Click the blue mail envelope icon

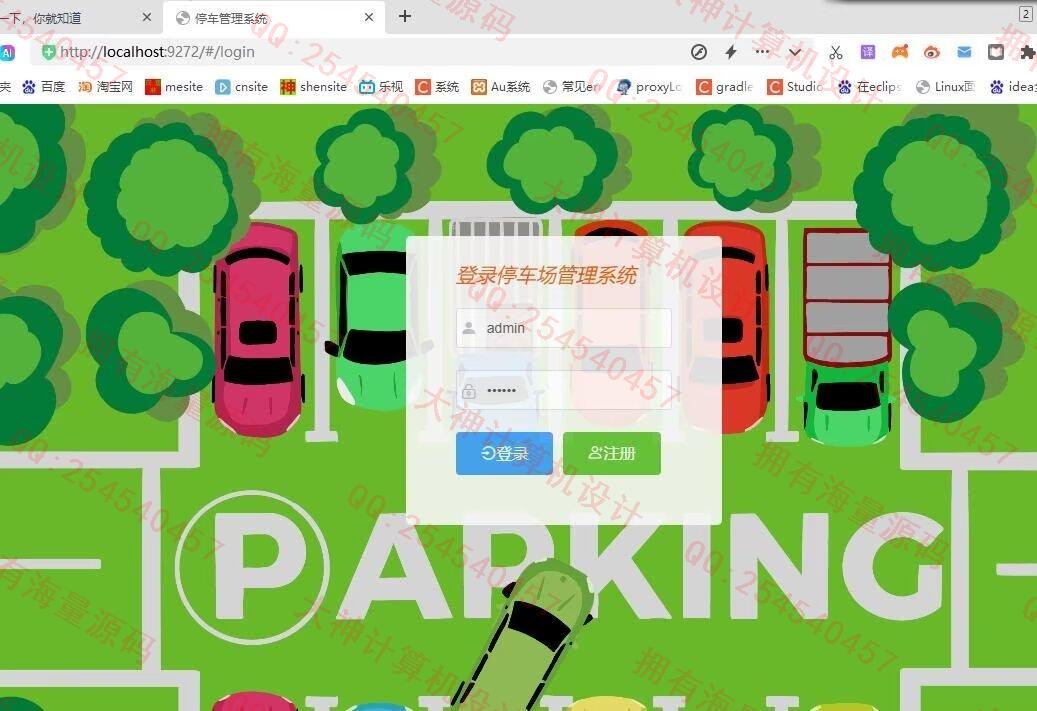964,52
